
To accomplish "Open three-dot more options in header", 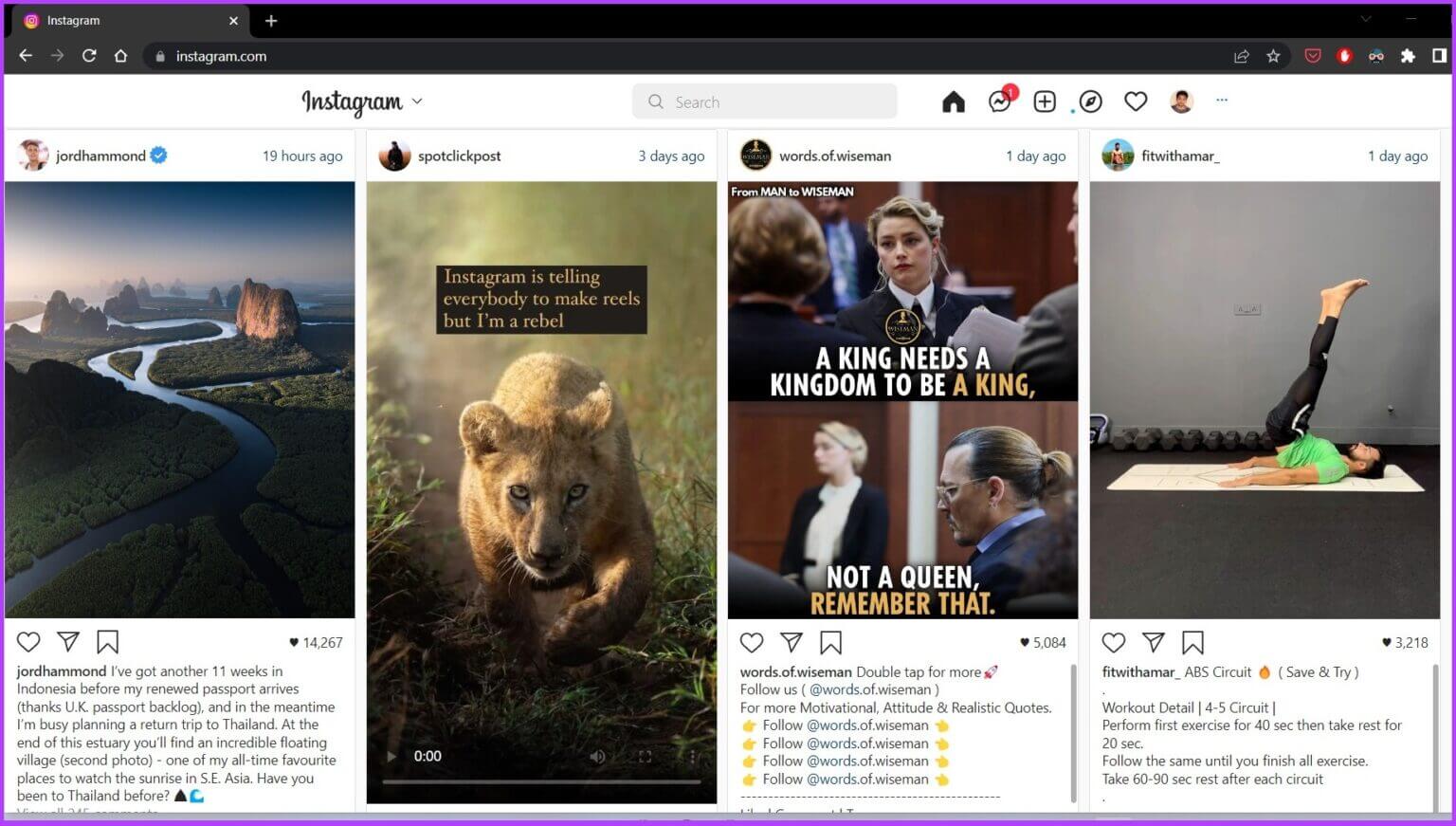I will point(1222,100).
